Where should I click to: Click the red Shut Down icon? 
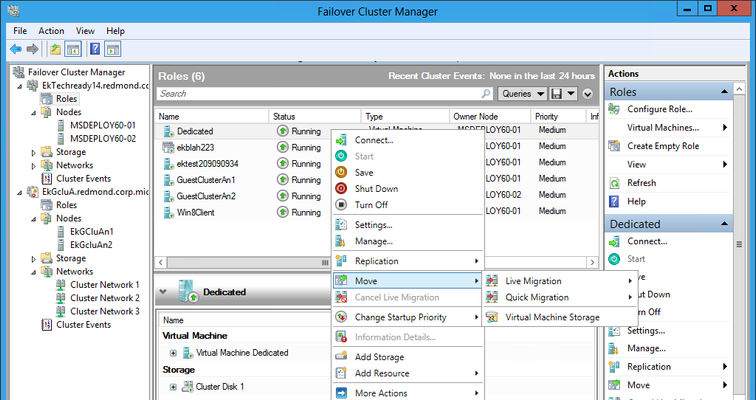click(x=341, y=188)
